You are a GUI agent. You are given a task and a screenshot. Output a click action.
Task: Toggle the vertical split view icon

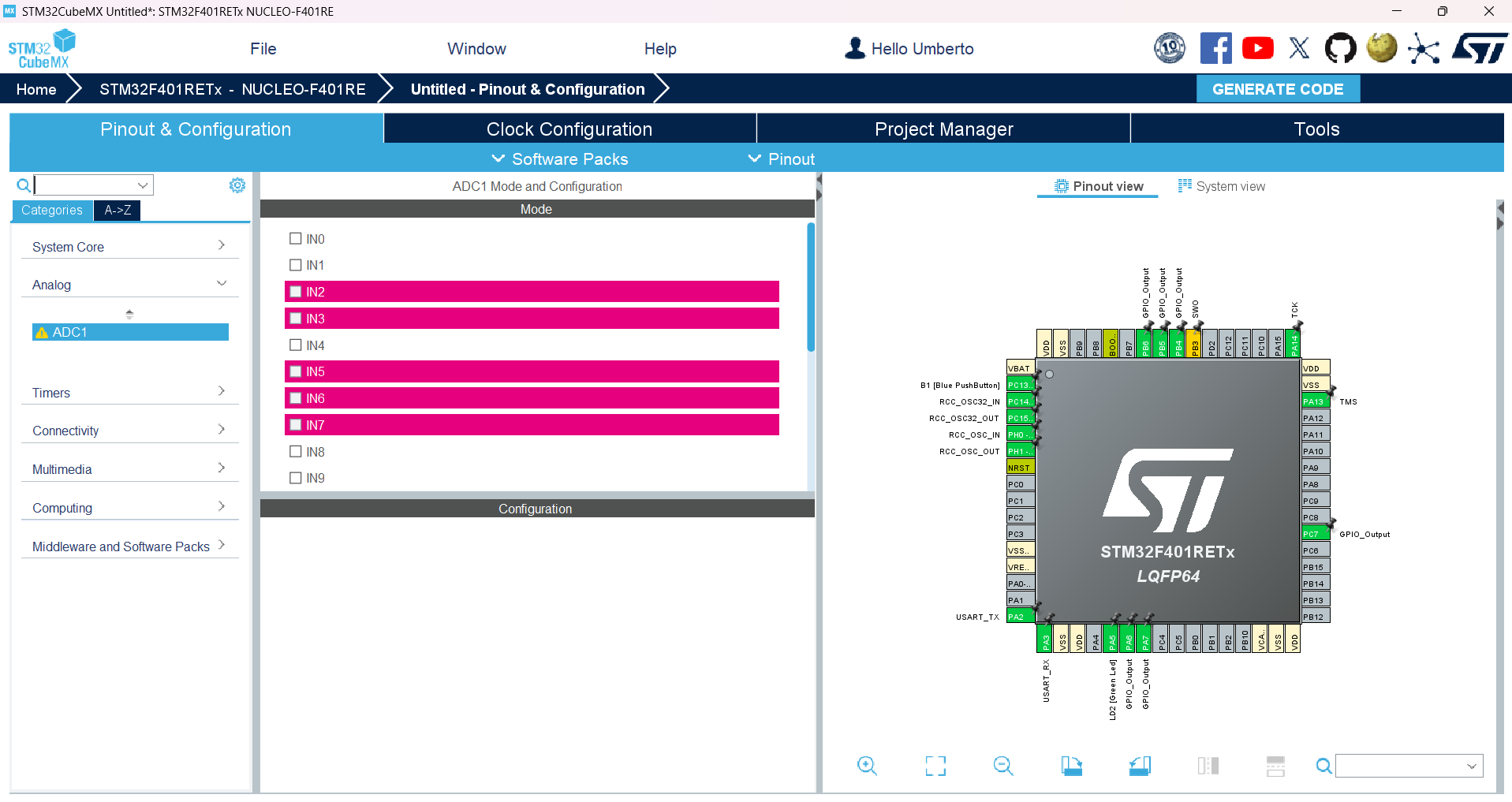pyautogui.click(x=1208, y=766)
